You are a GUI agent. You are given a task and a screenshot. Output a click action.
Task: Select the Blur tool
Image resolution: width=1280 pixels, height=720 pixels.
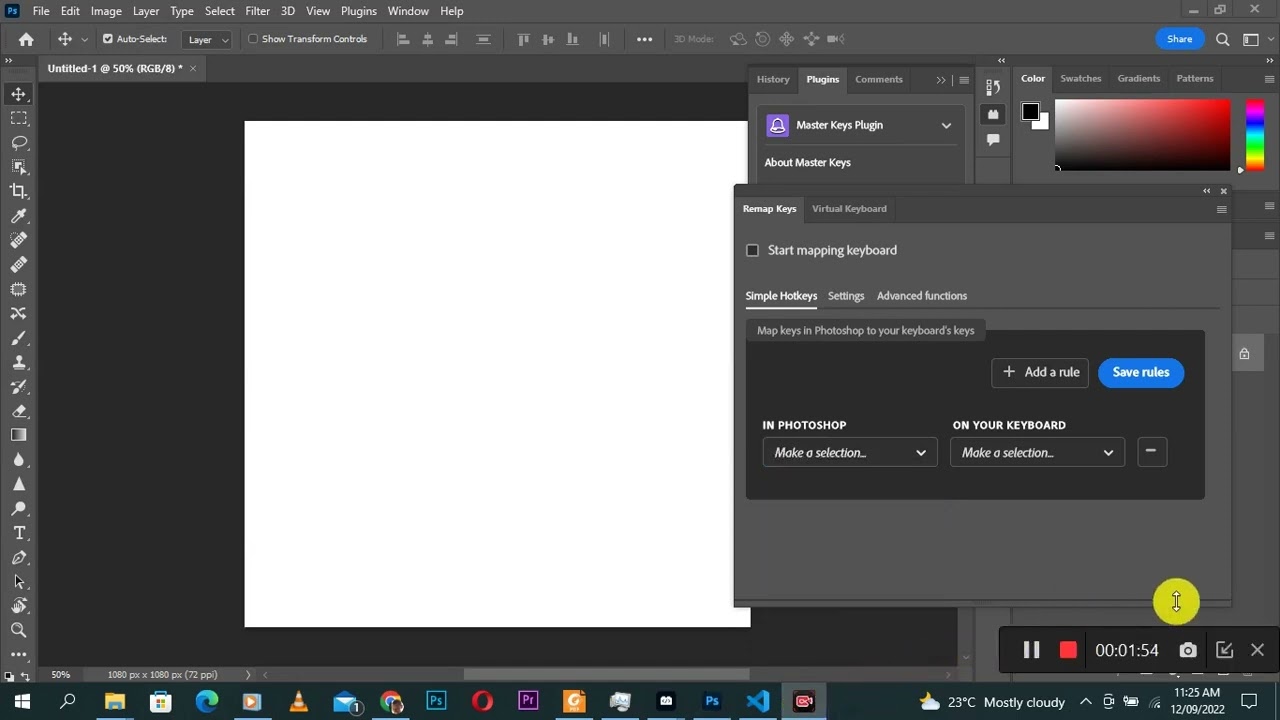click(x=19, y=460)
